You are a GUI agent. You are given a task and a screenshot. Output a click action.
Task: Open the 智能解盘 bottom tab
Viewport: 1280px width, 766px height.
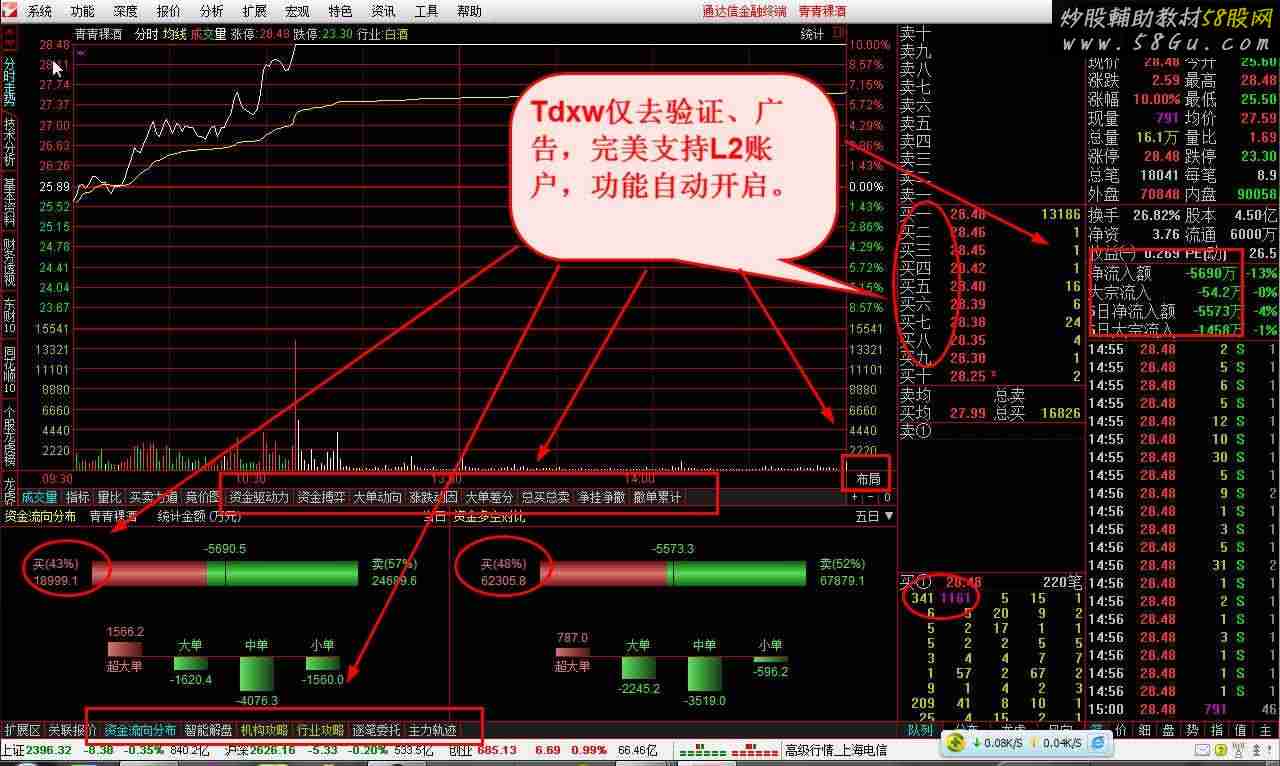(208, 730)
